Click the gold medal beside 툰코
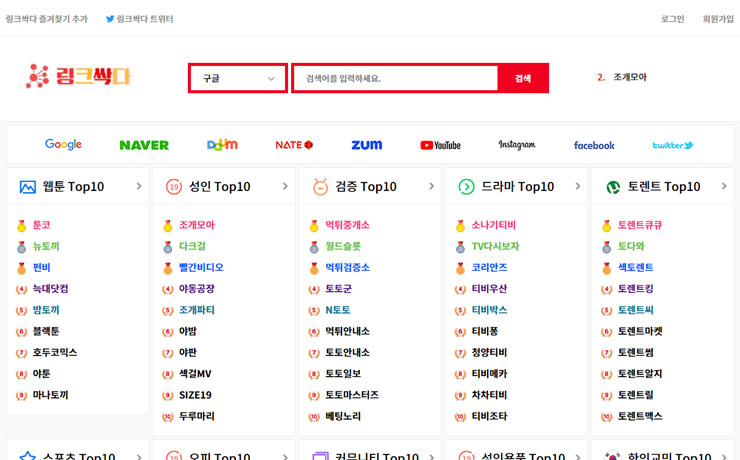The width and height of the screenshot is (740, 460). tap(21, 226)
